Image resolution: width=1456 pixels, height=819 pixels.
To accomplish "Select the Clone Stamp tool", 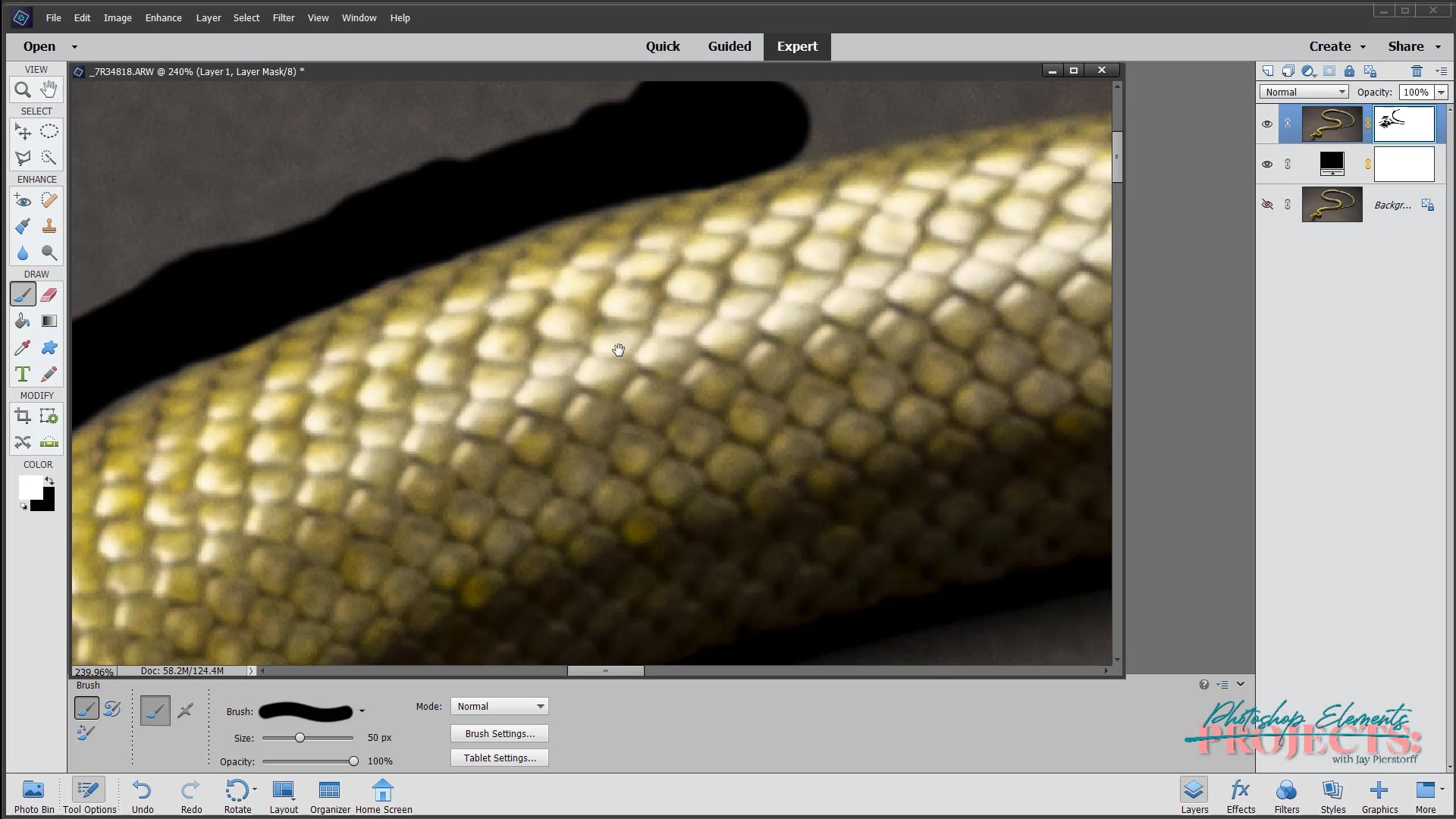I will point(49,226).
